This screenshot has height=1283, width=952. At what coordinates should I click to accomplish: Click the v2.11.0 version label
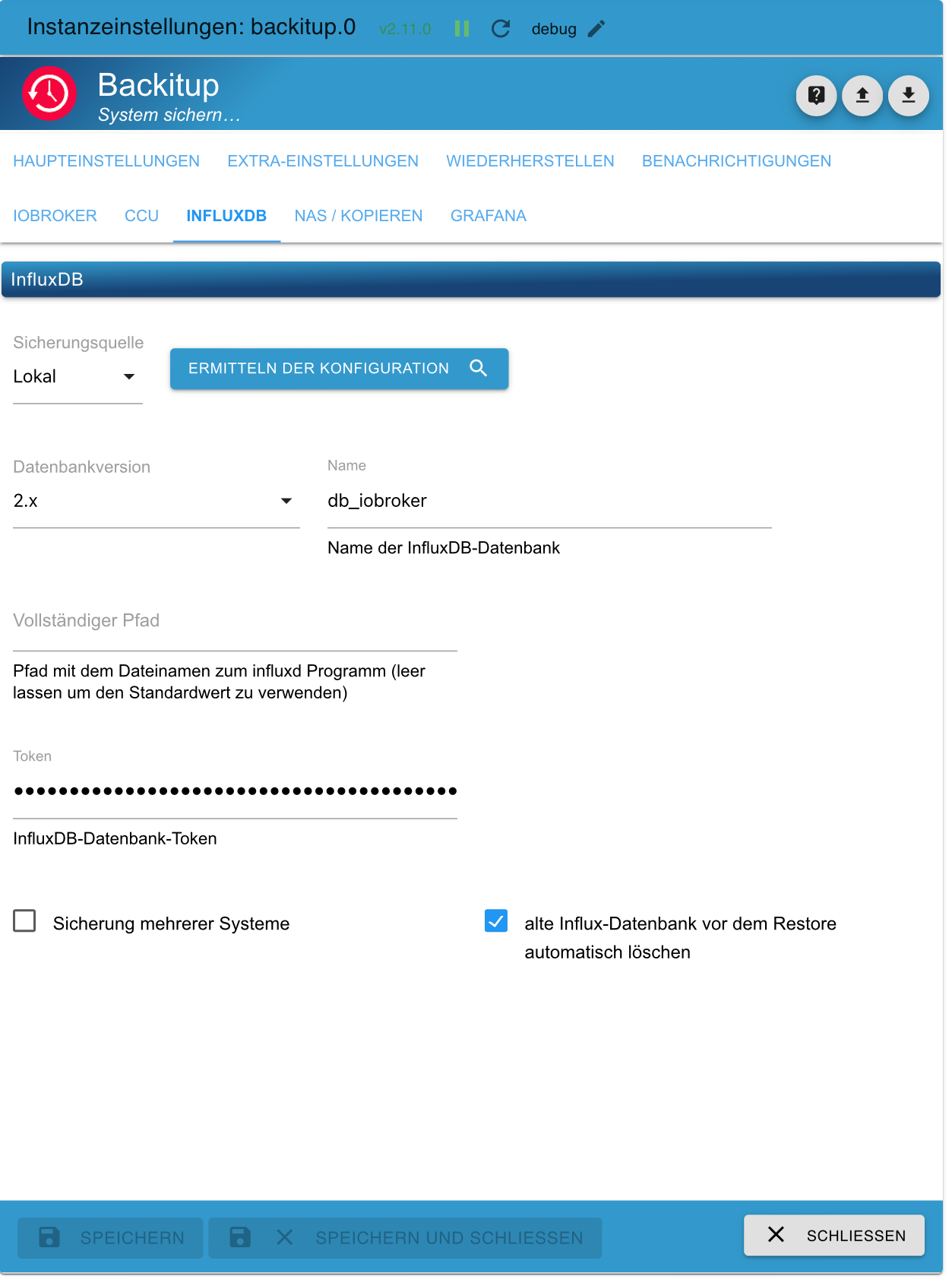coord(405,29)
